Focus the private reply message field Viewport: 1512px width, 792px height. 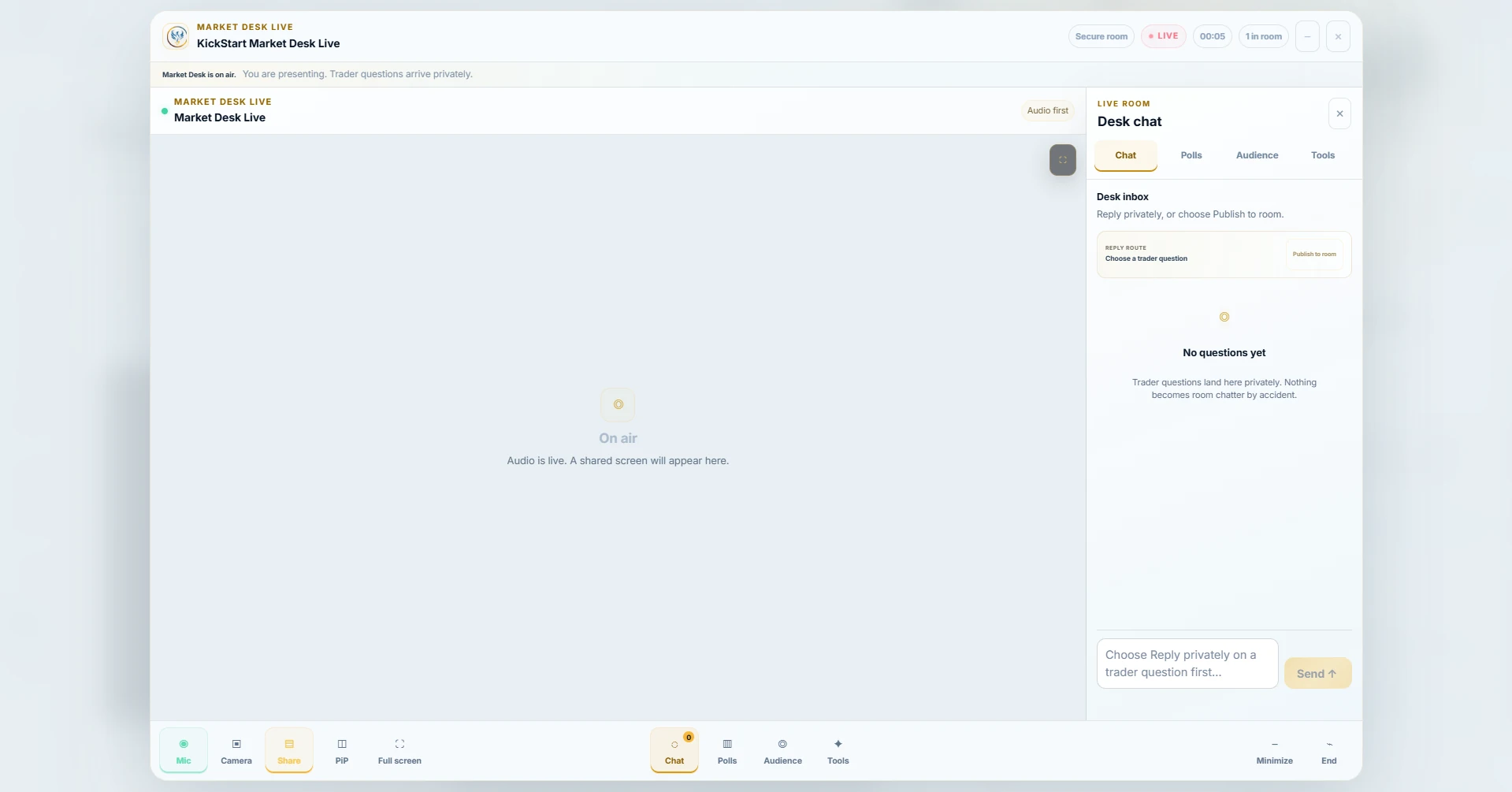pyautogui.click(x=1187, y=664)
